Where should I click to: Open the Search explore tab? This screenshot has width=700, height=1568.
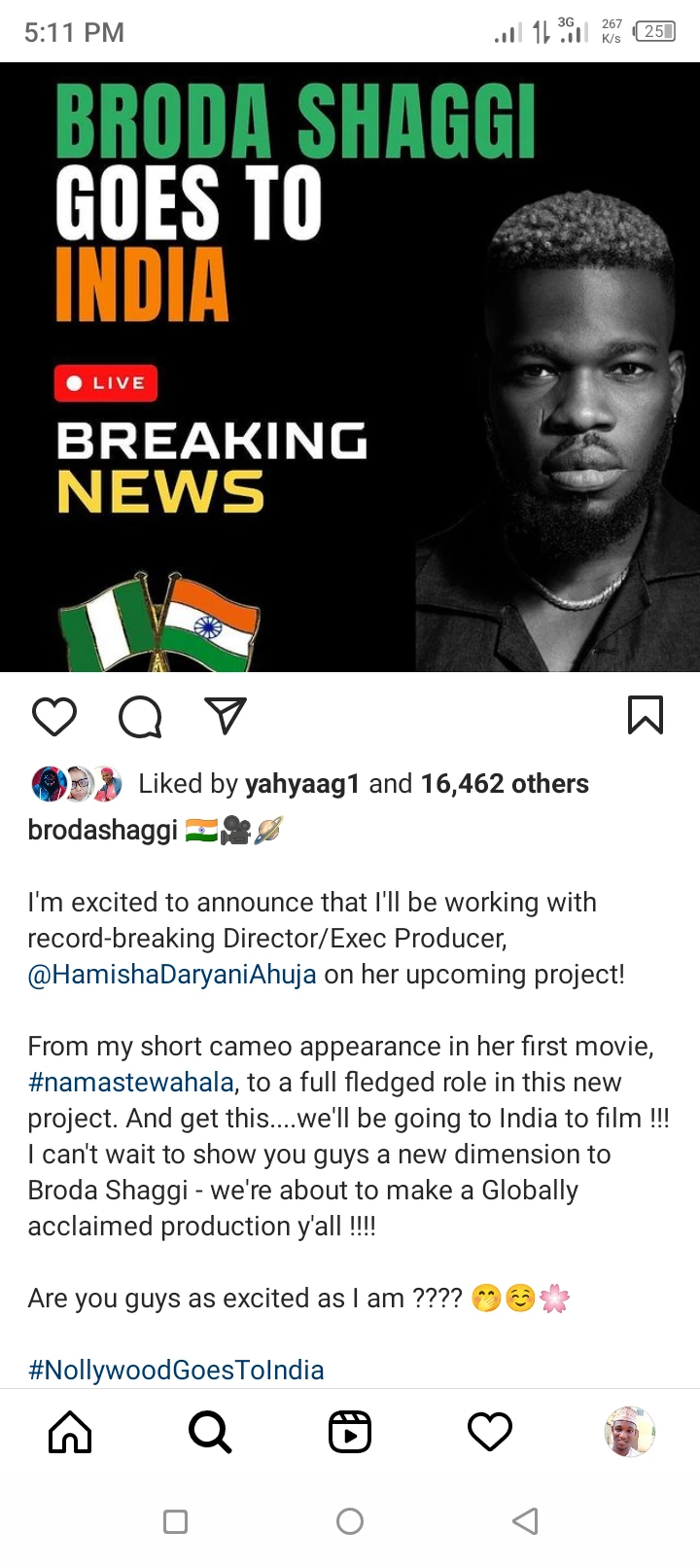click(x=210, y=1432)
